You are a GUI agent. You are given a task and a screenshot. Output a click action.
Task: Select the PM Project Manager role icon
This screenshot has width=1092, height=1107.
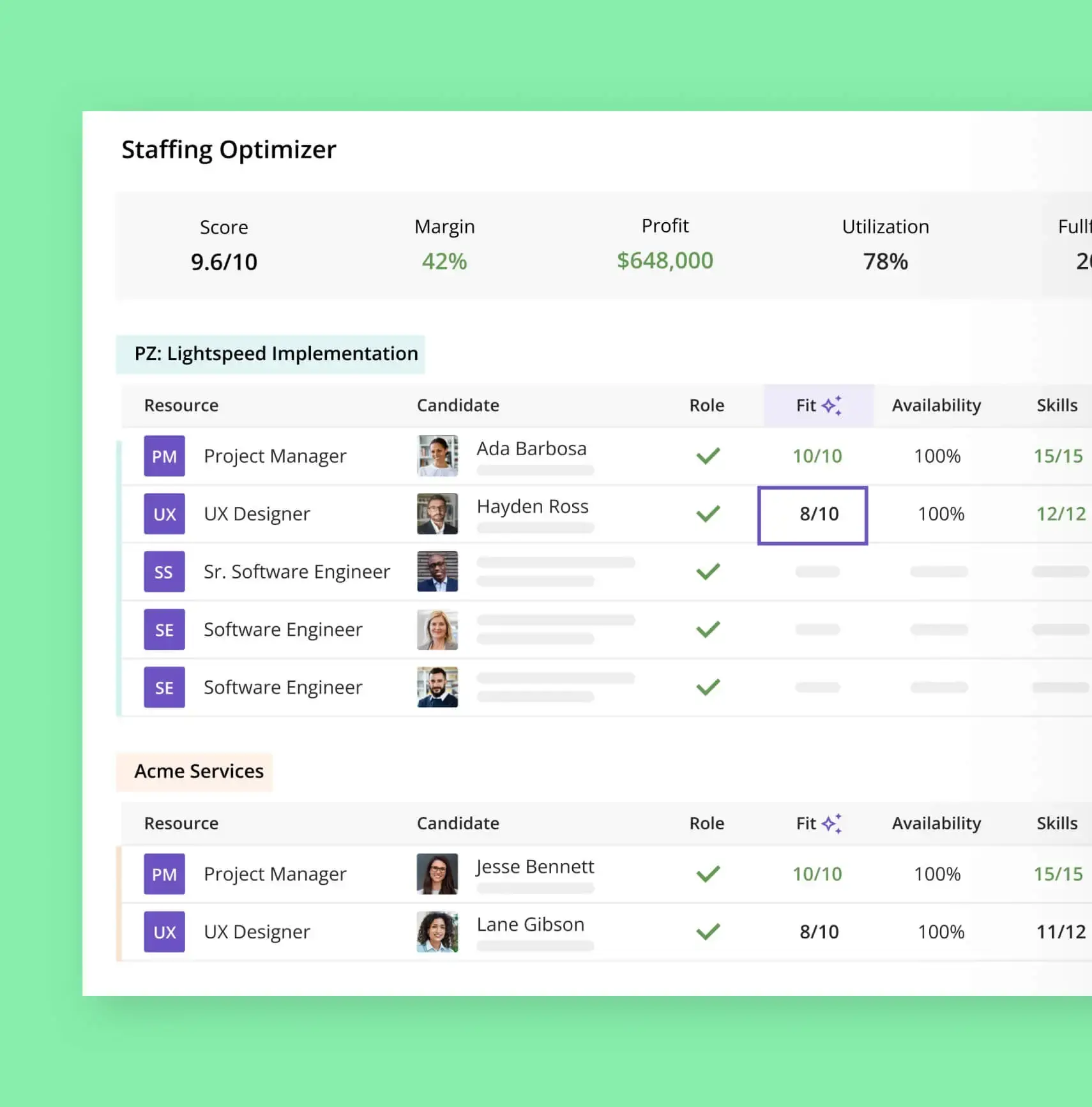pos(164,456)
